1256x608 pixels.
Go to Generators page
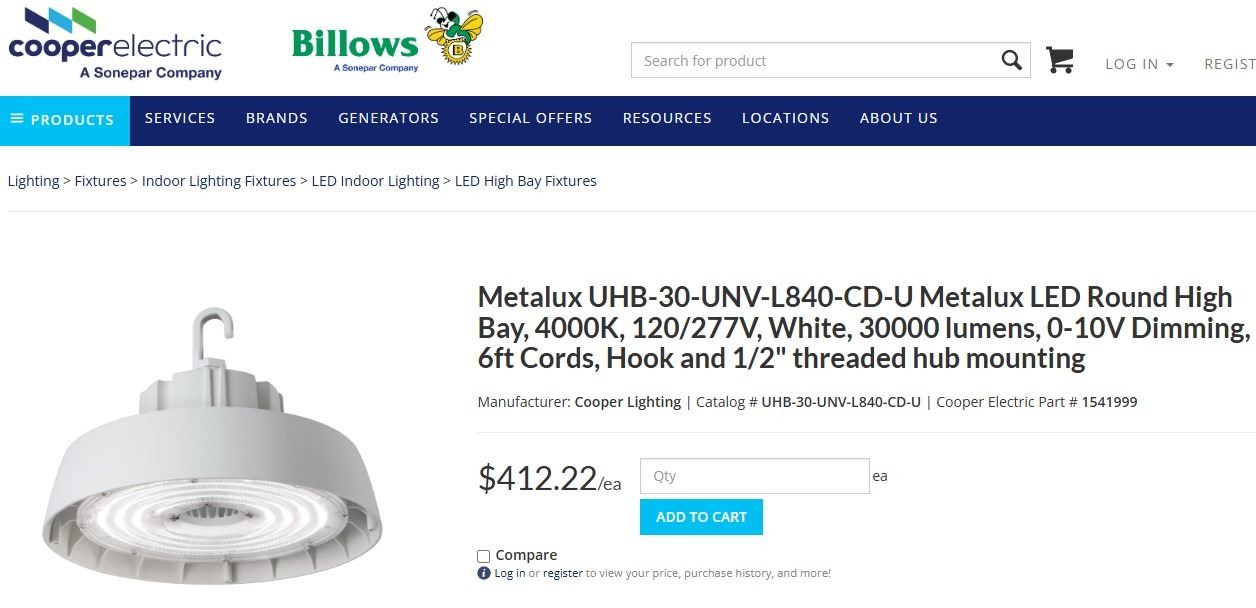coord(388,118)
